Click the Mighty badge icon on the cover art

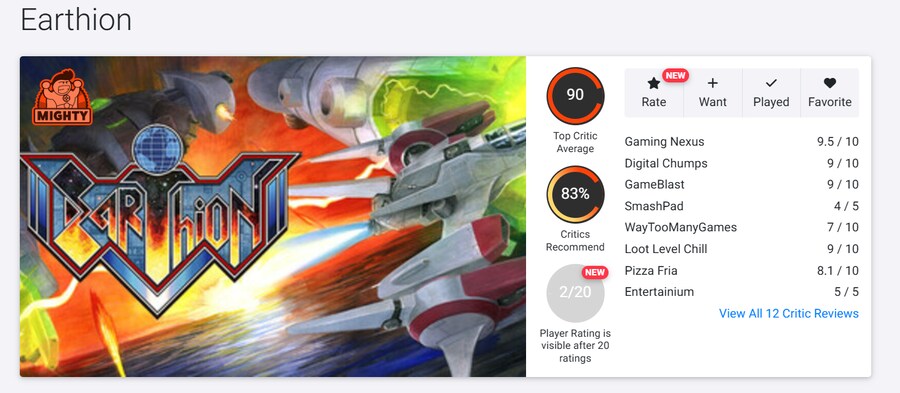pyautogui.click(x=62, y=97)
